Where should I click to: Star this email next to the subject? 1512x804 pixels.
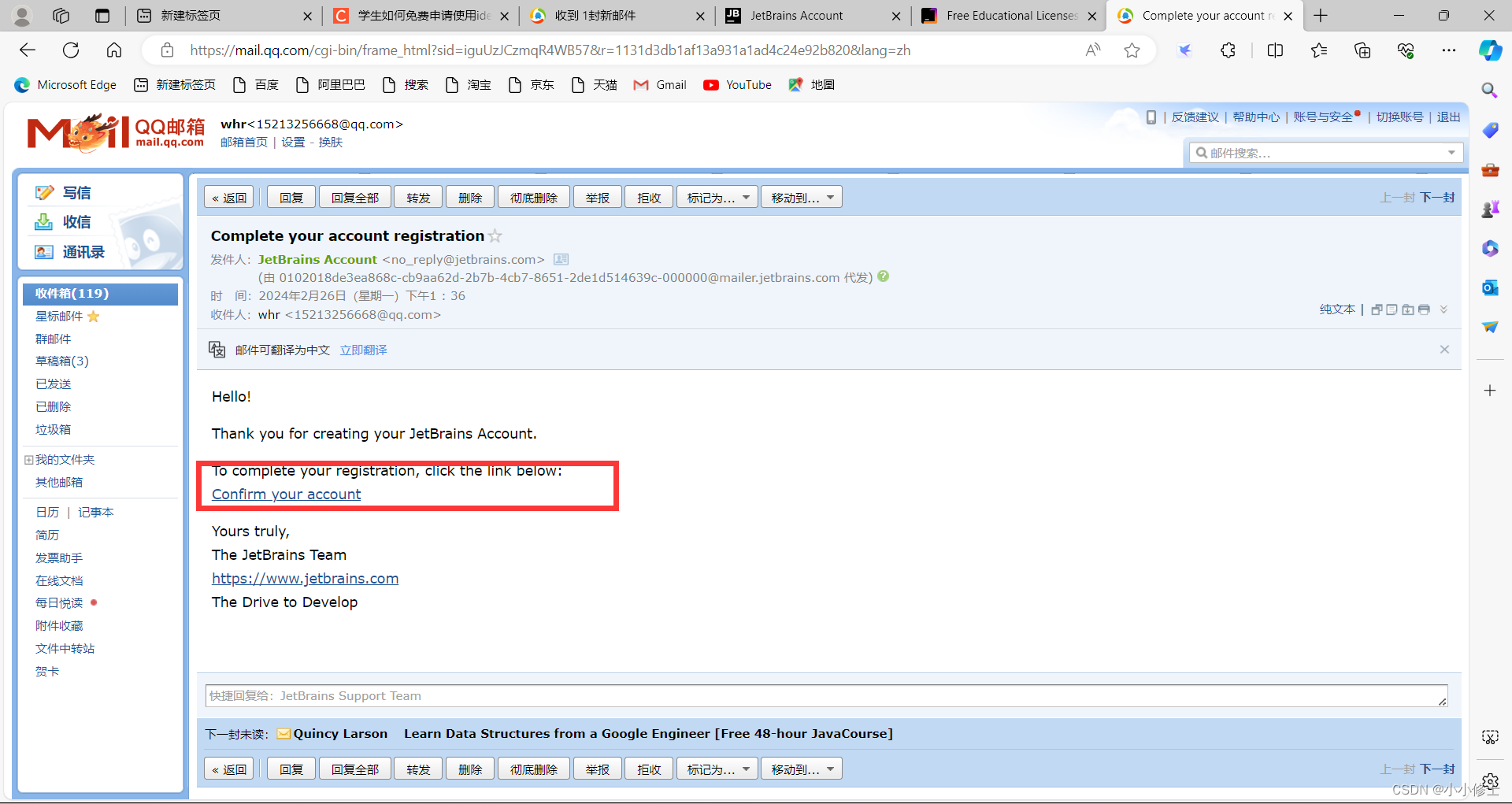tap(495, 236)
